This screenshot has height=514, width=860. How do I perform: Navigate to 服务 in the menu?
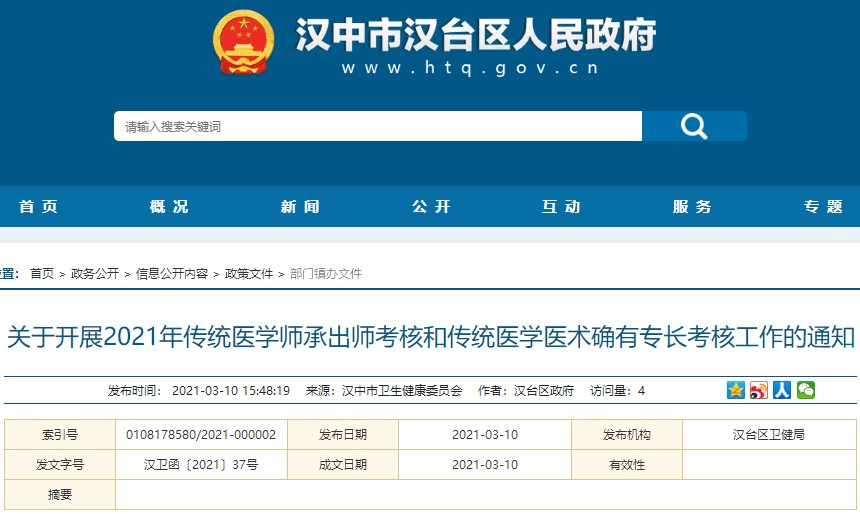692,207
